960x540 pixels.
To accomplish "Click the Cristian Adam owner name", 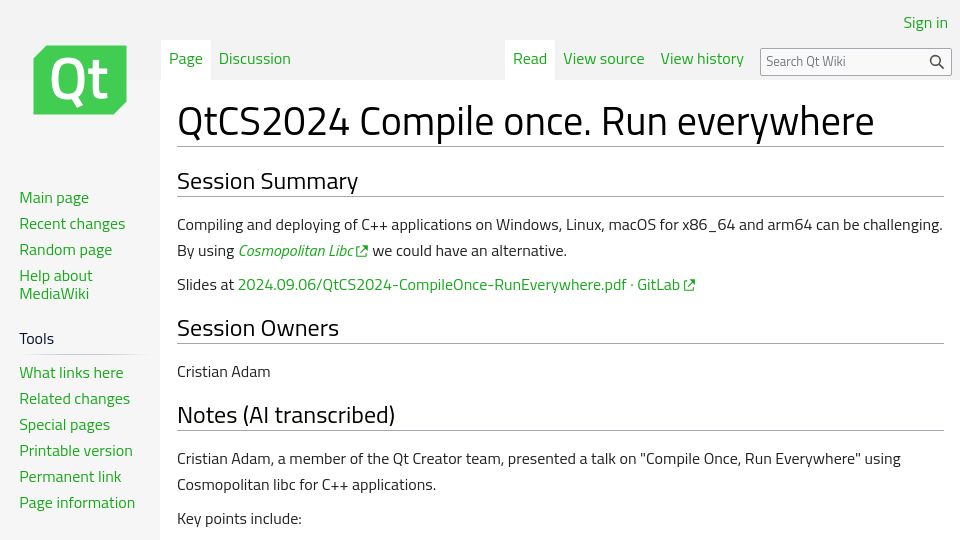I will [x=223, y=372].
